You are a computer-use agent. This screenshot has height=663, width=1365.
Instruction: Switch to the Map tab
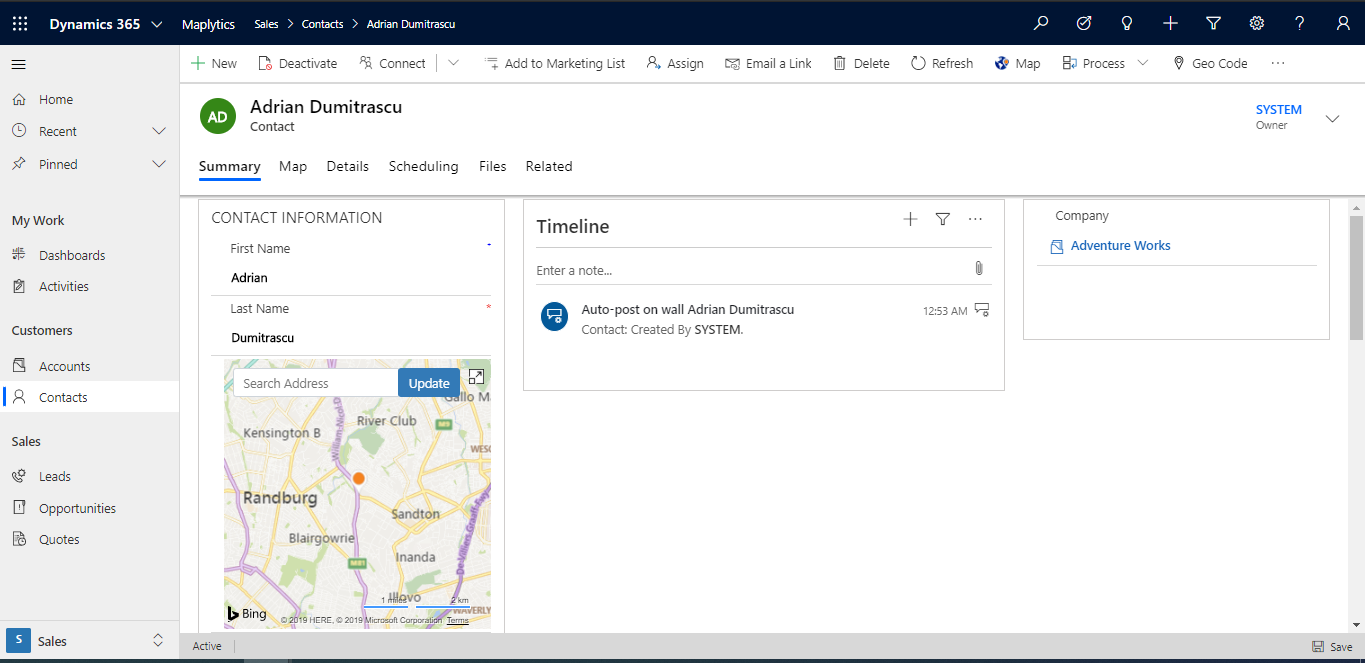pyautogui.click(x=293, y=166)
